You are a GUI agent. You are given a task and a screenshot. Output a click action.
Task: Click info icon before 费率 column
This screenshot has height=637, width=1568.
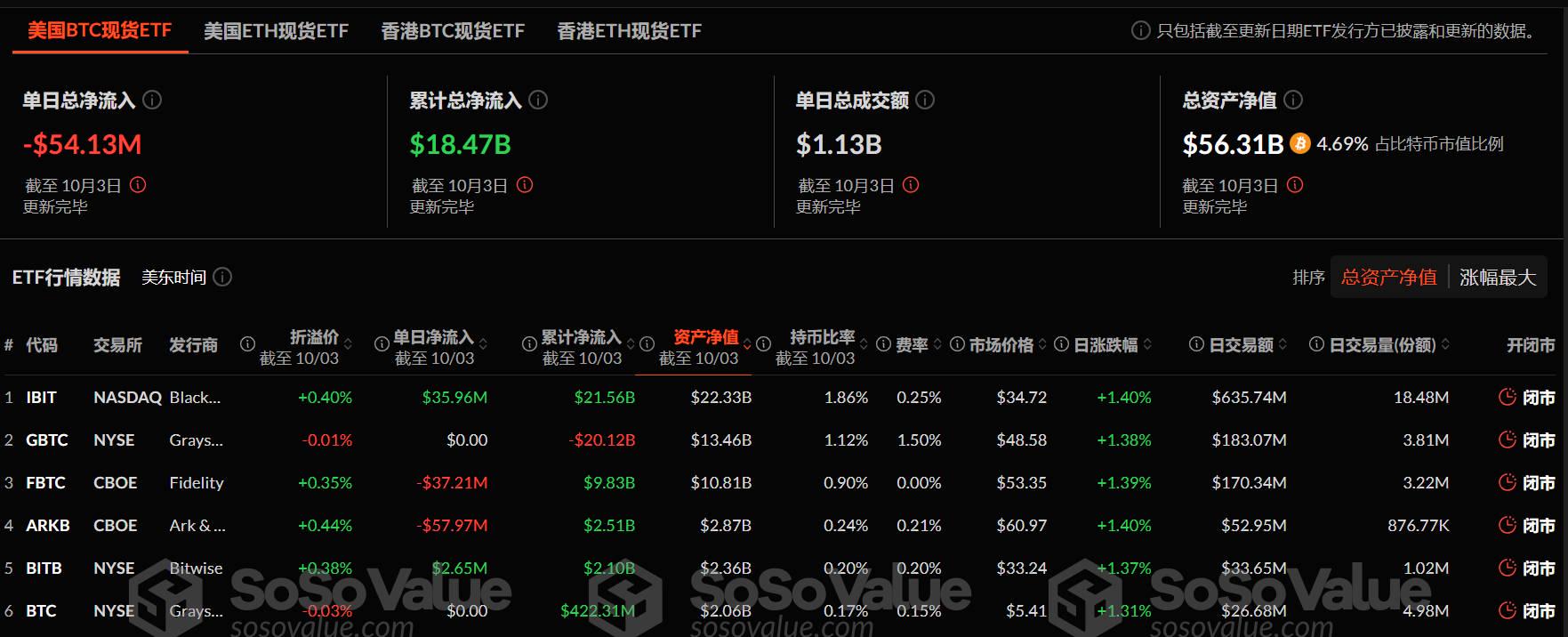(883, 343)
